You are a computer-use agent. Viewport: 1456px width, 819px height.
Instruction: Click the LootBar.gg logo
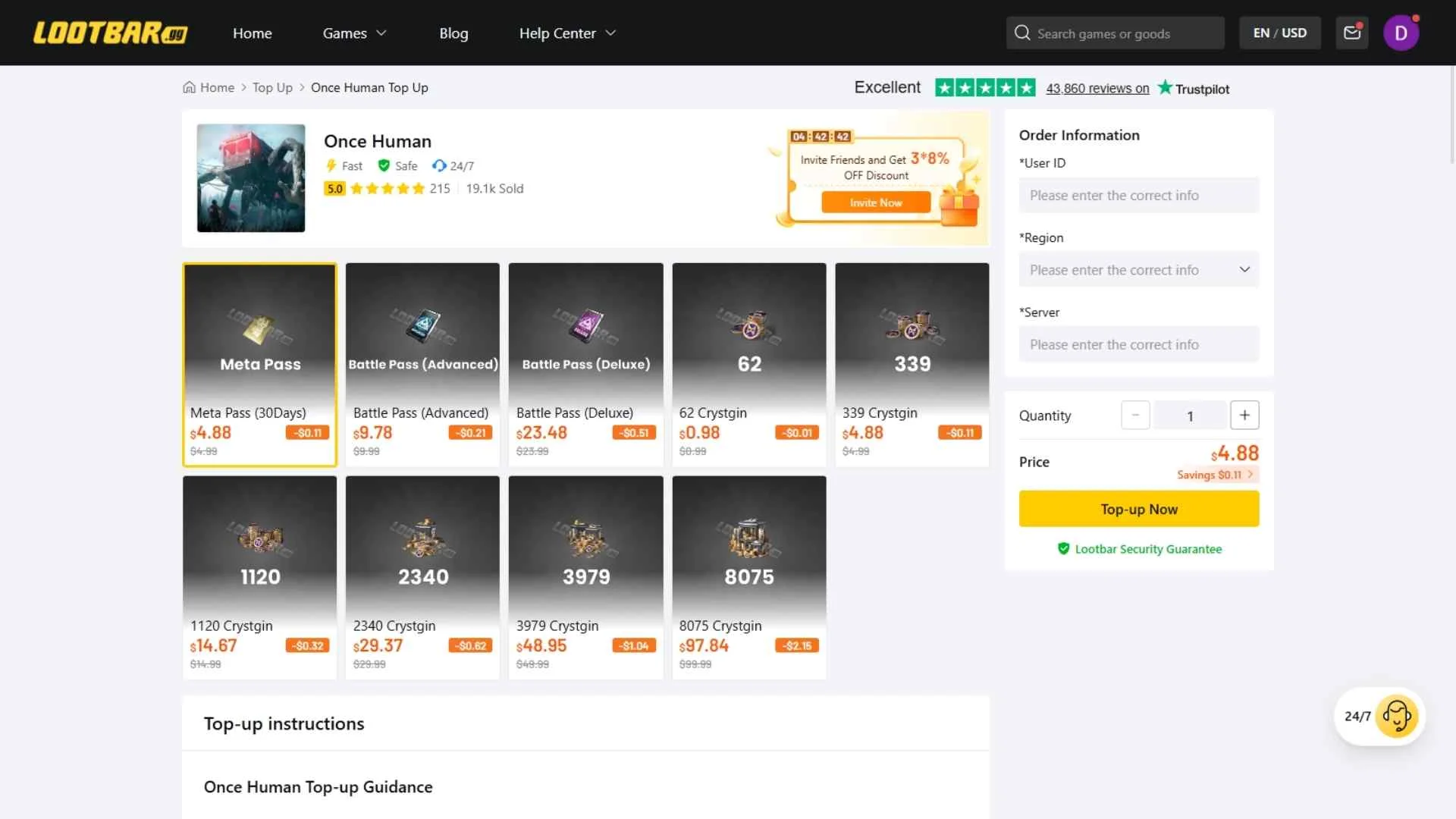[110, 33]
